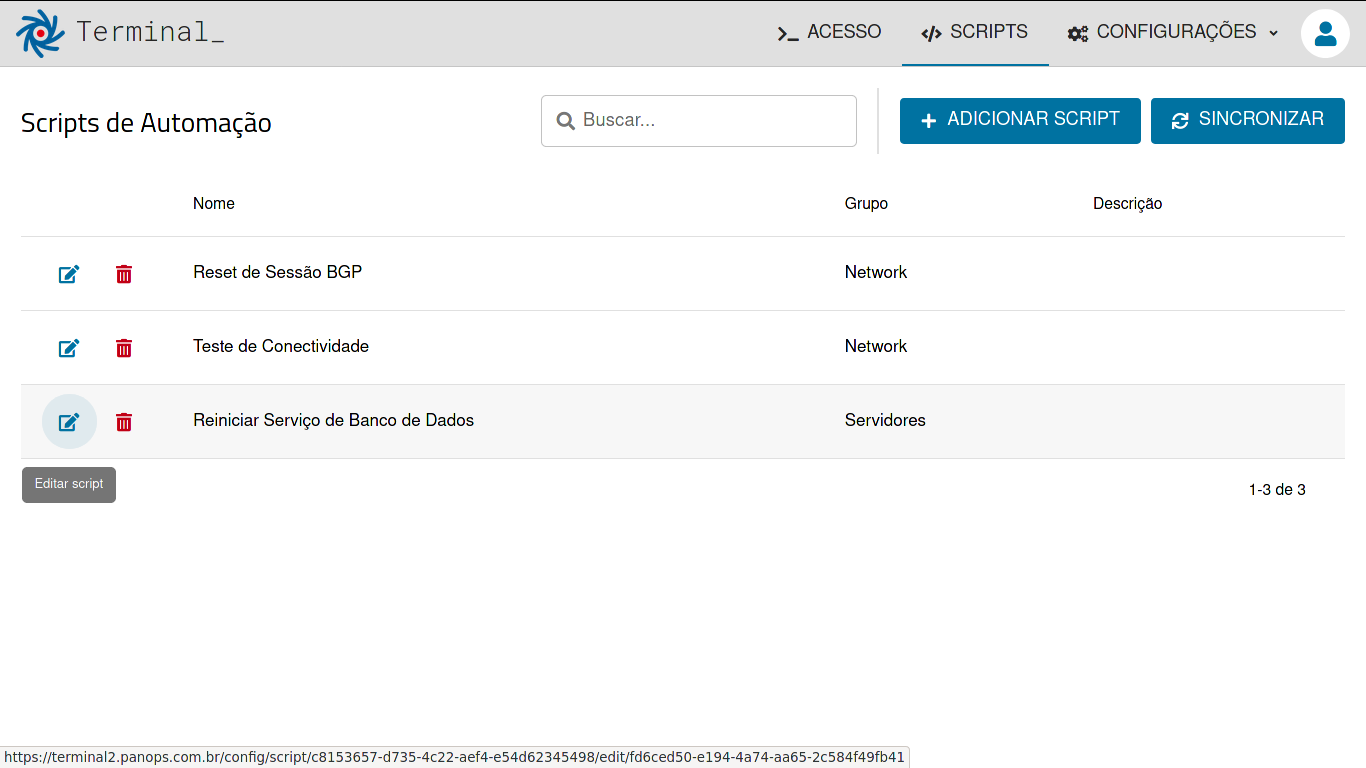
Task: Select the 'Teste de Conectividade' name
Action: tap(281, 346)
